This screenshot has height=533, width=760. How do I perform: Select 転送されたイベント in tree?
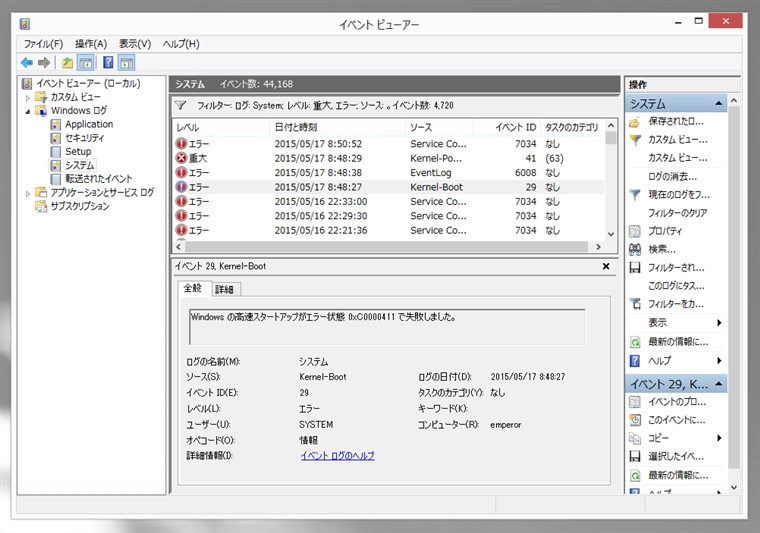pyautogui.click(x=99, y=179)
